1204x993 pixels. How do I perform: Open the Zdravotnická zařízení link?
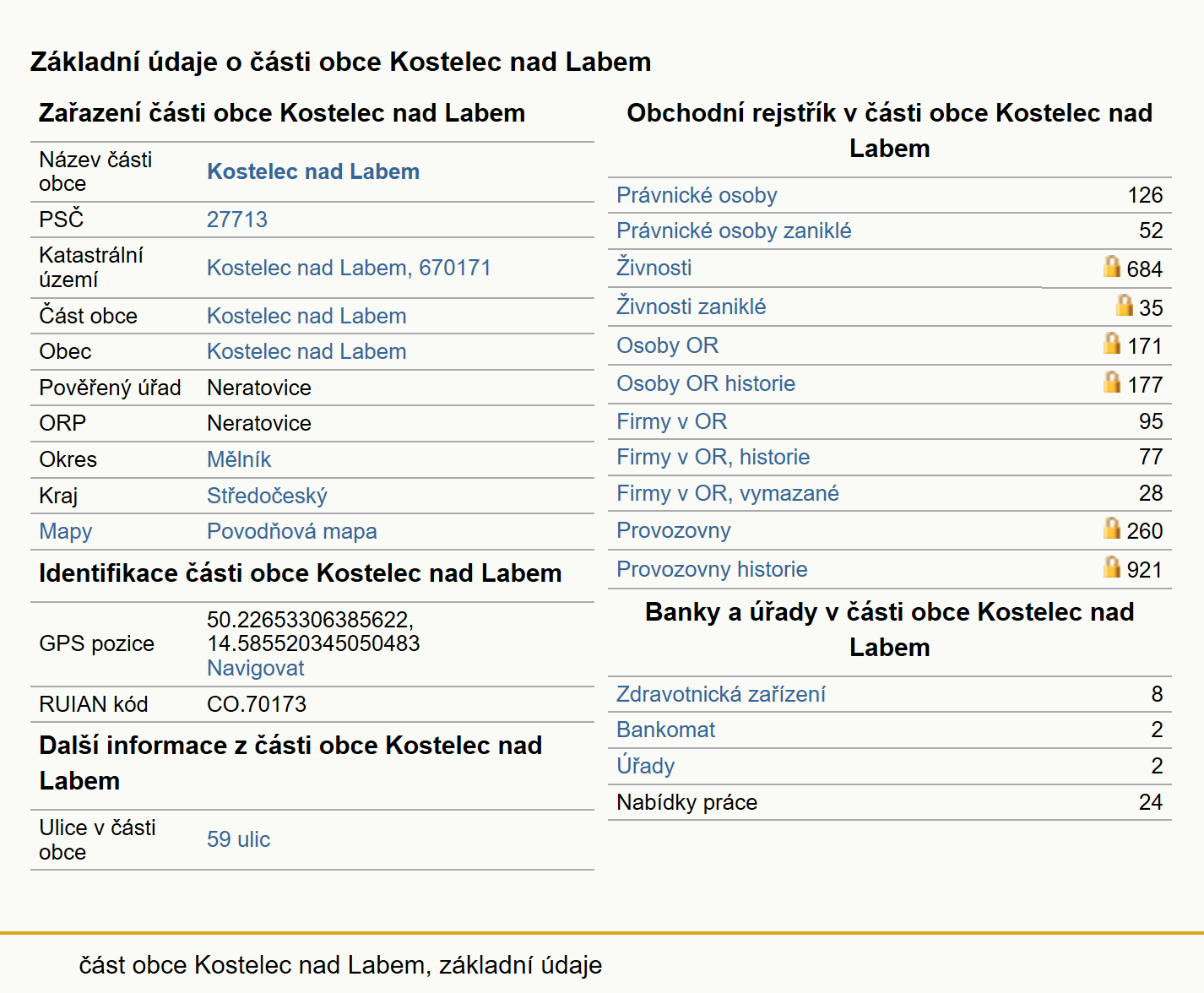point(721,694)
